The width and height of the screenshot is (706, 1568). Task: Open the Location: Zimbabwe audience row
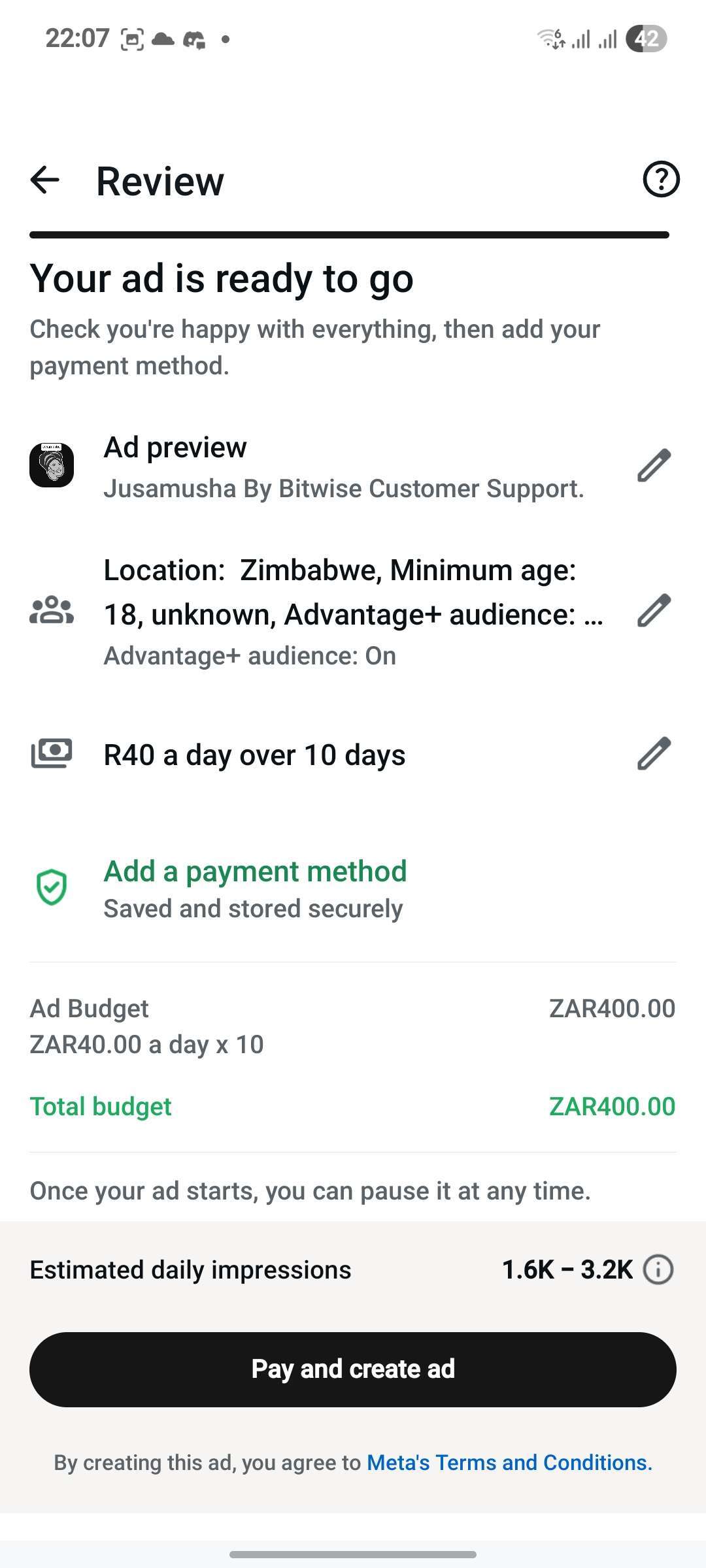click(x=353, y=612)
